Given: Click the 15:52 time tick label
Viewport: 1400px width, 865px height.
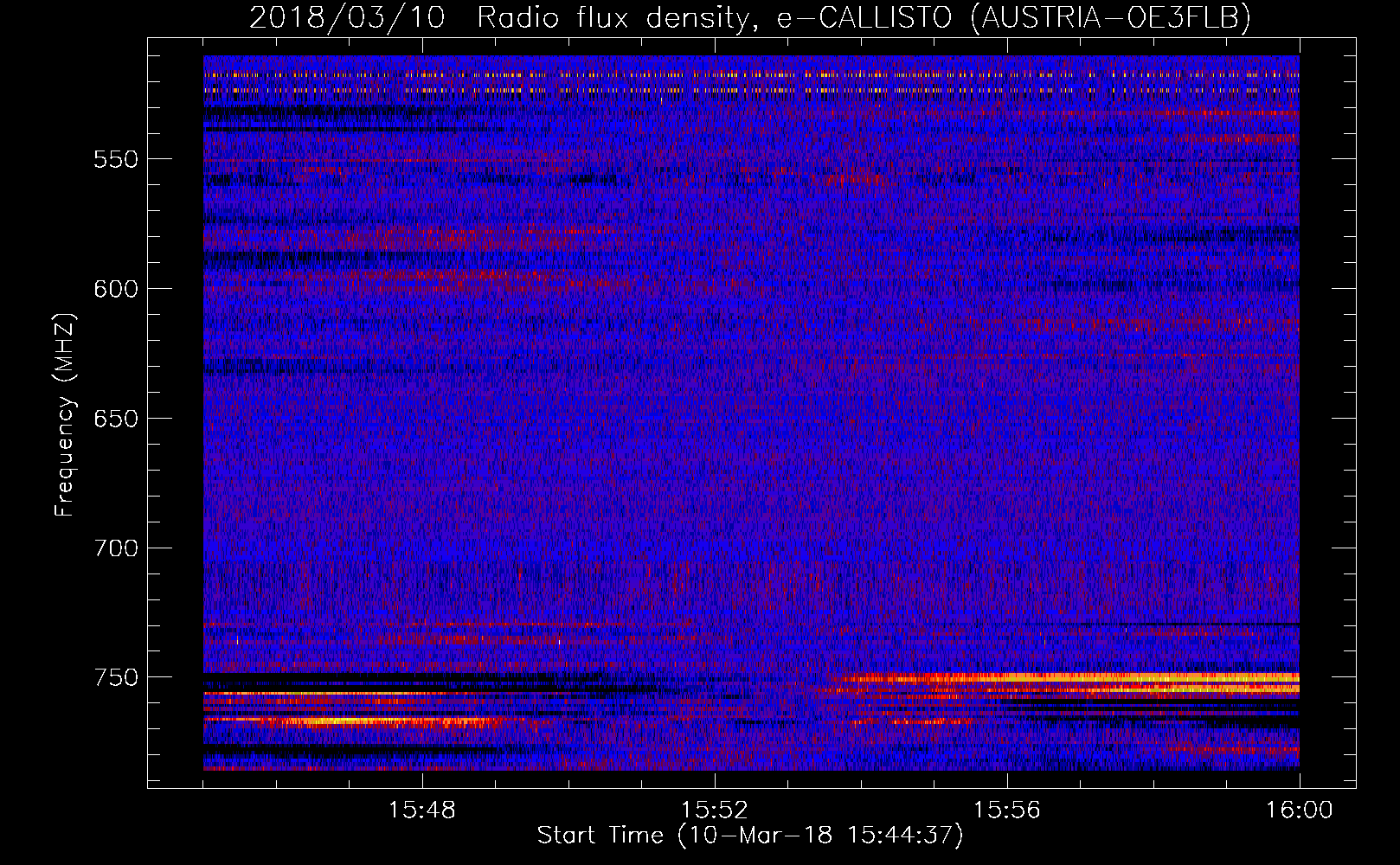Looking at the screenshot, I should [x=715, y=811].
